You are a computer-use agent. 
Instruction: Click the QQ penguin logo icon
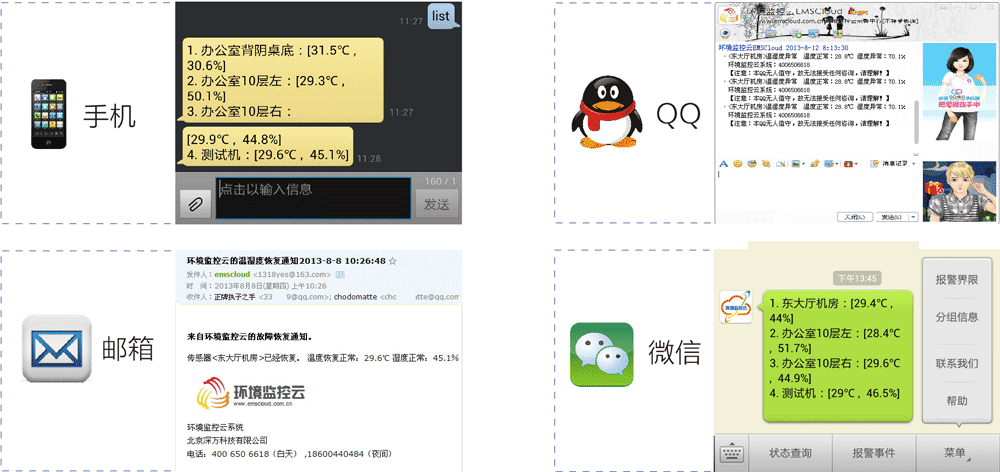[x=606, y=112]
